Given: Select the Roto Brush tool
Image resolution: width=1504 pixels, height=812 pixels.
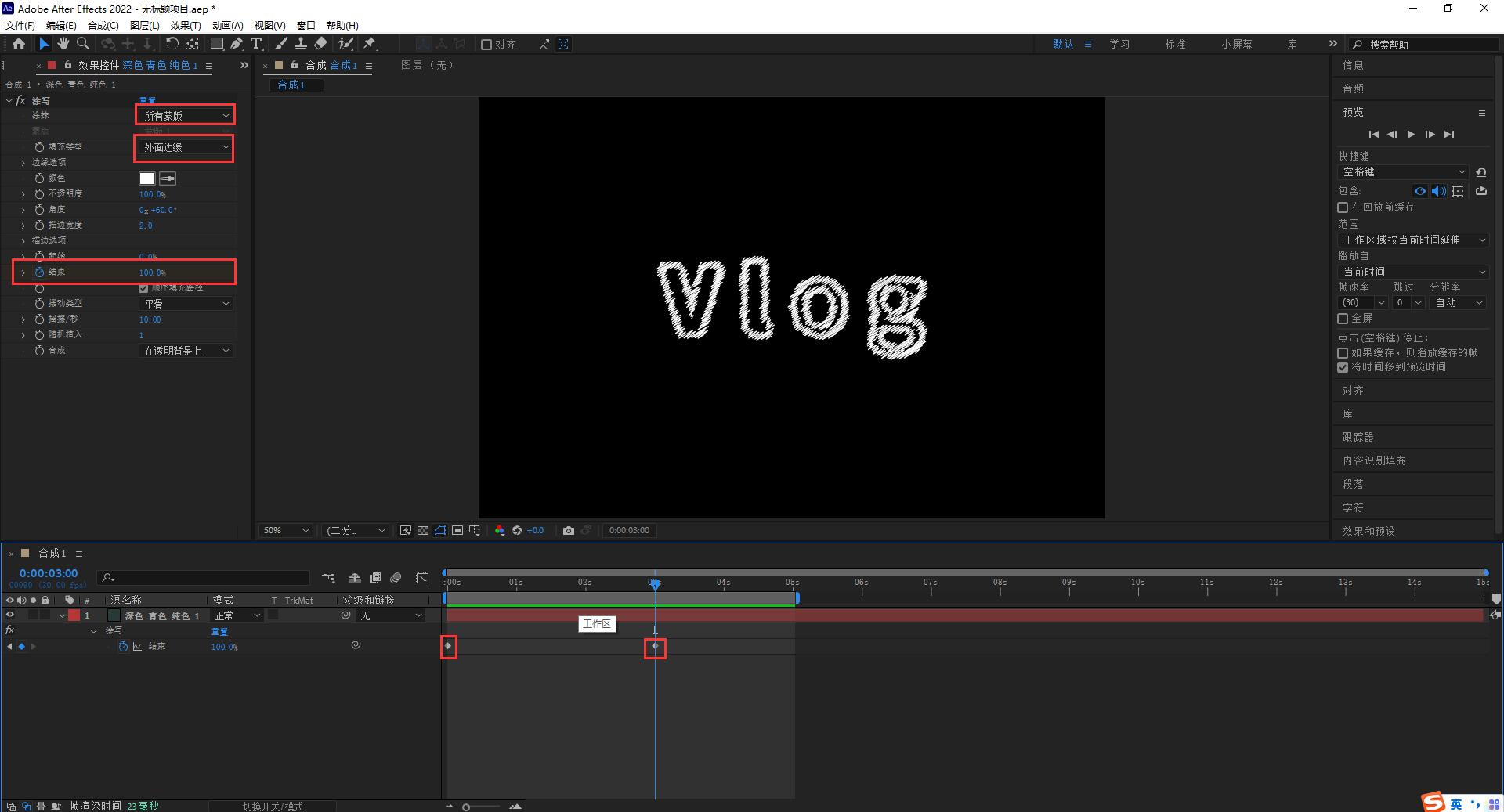Looking at the screenshot, I should pyautogui.click(x=345, y=44).
